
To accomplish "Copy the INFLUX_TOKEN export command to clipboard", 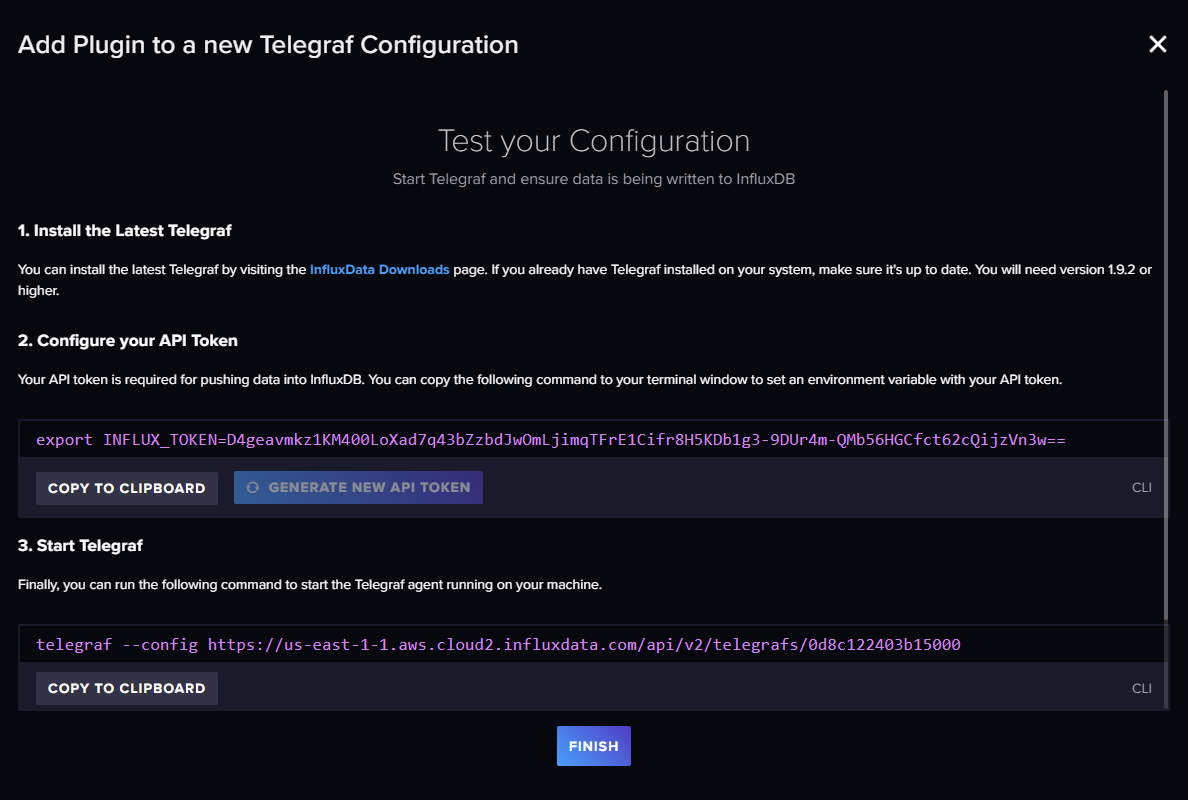I will tap(126, 488).
